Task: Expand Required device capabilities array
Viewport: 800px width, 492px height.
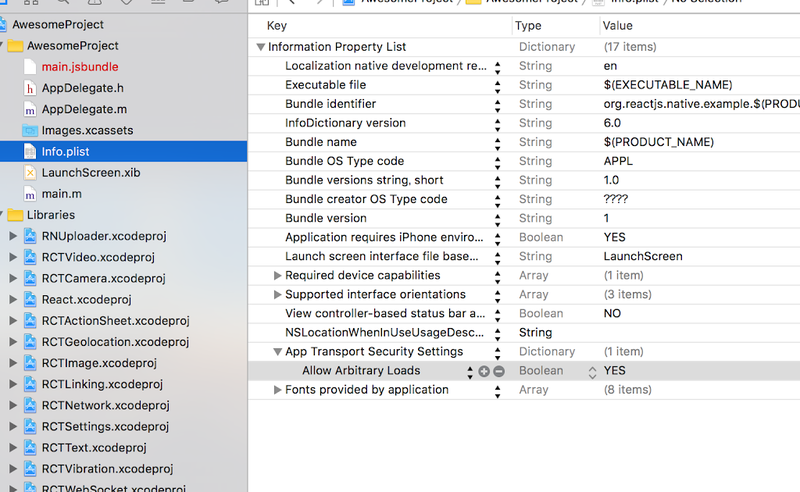Action: tap(278, 276)
